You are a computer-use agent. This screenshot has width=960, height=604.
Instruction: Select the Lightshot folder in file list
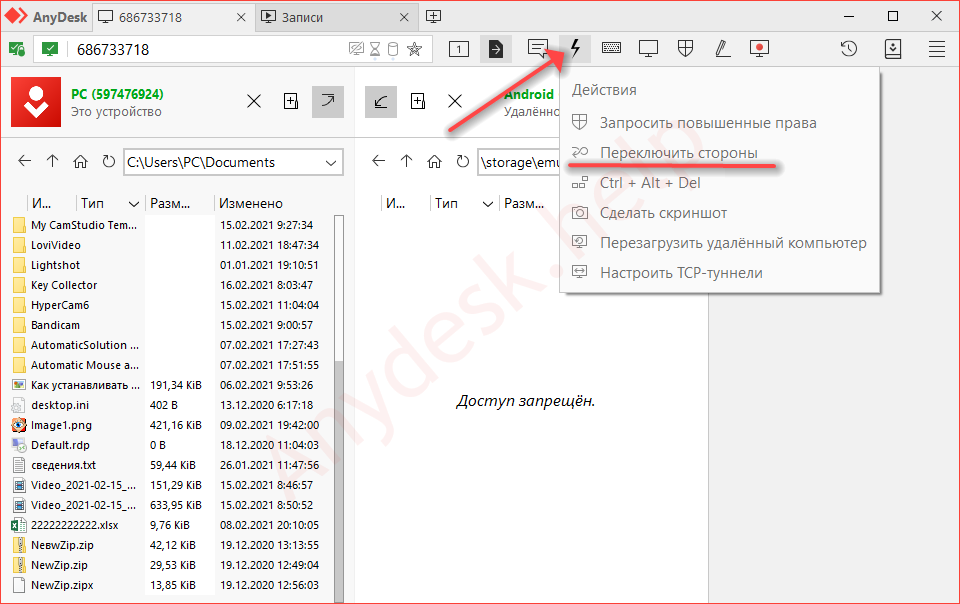56,265
